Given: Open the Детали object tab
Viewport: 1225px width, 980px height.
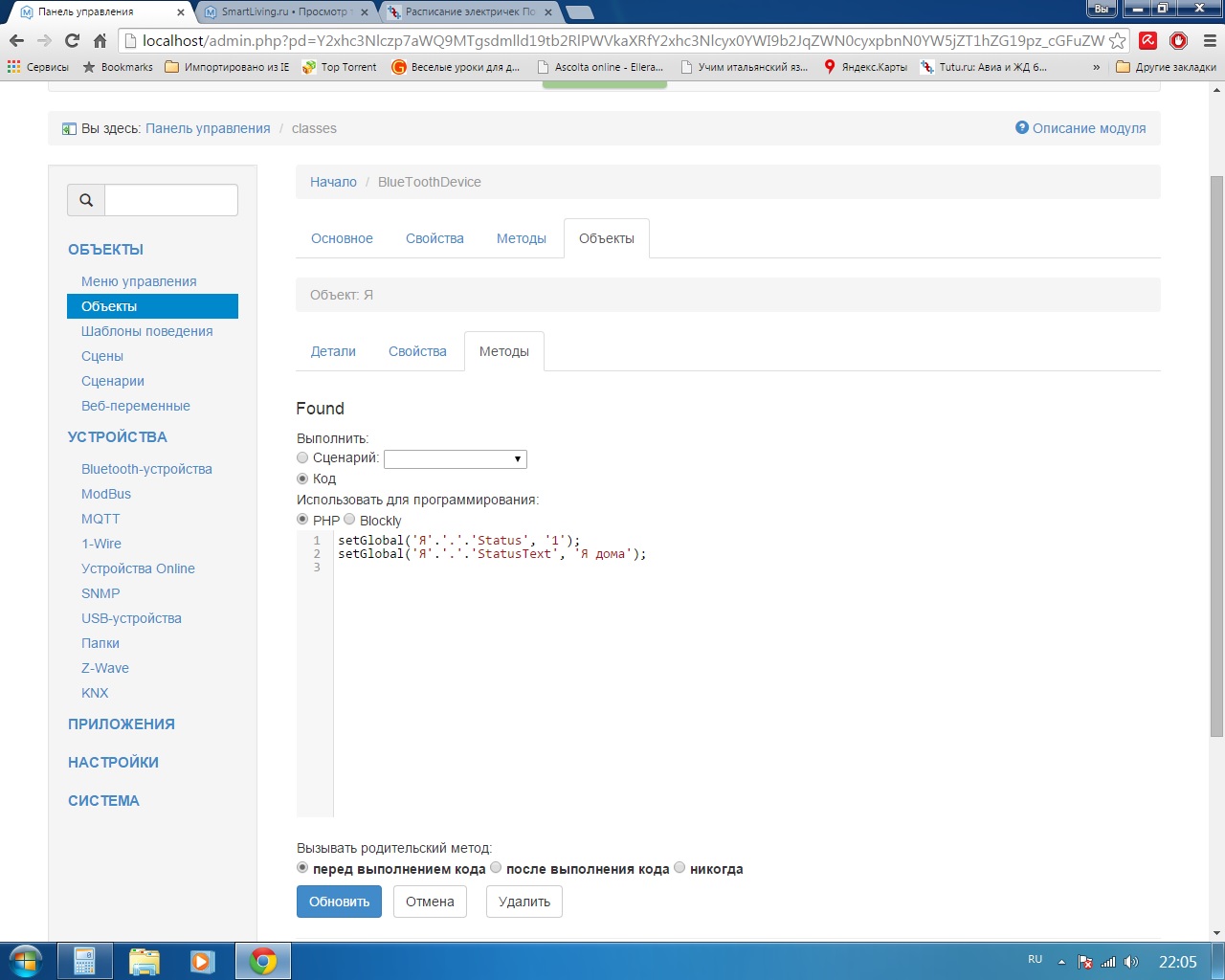Looking at the screenshot, I should (333, 351).
